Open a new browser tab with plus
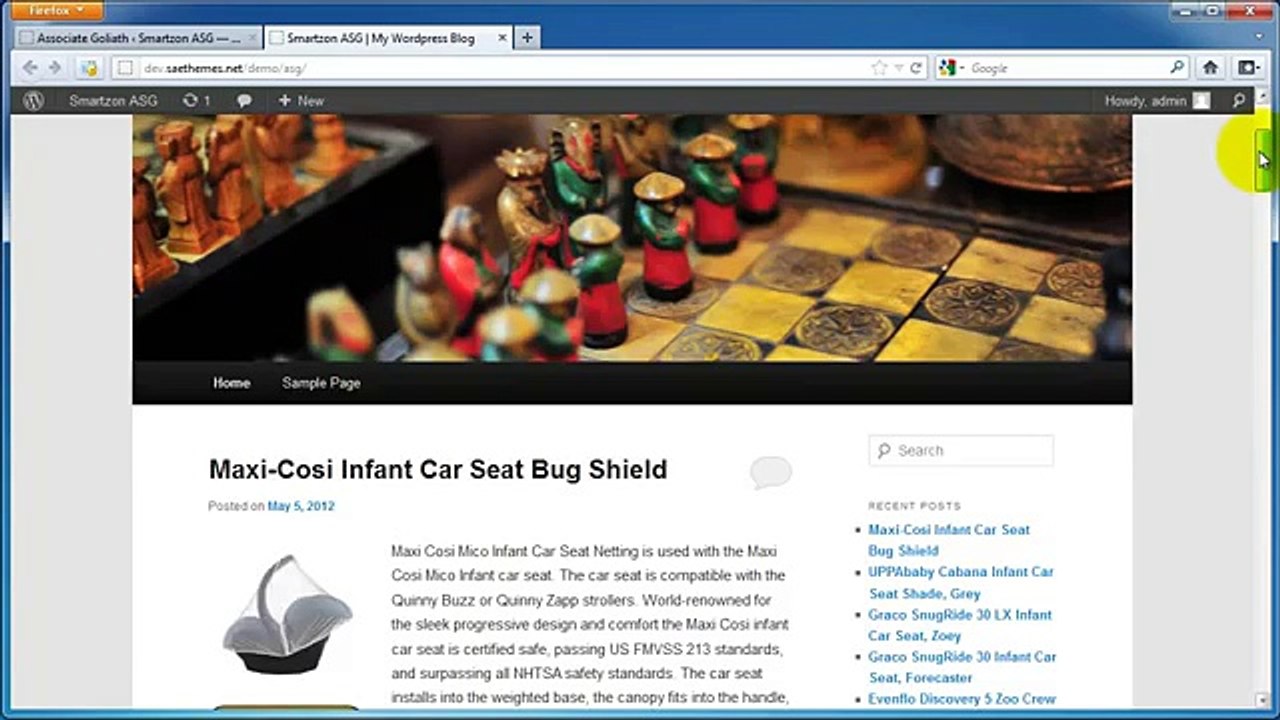The width and height of the screenshot is (1280, 720). pos(527,38)
